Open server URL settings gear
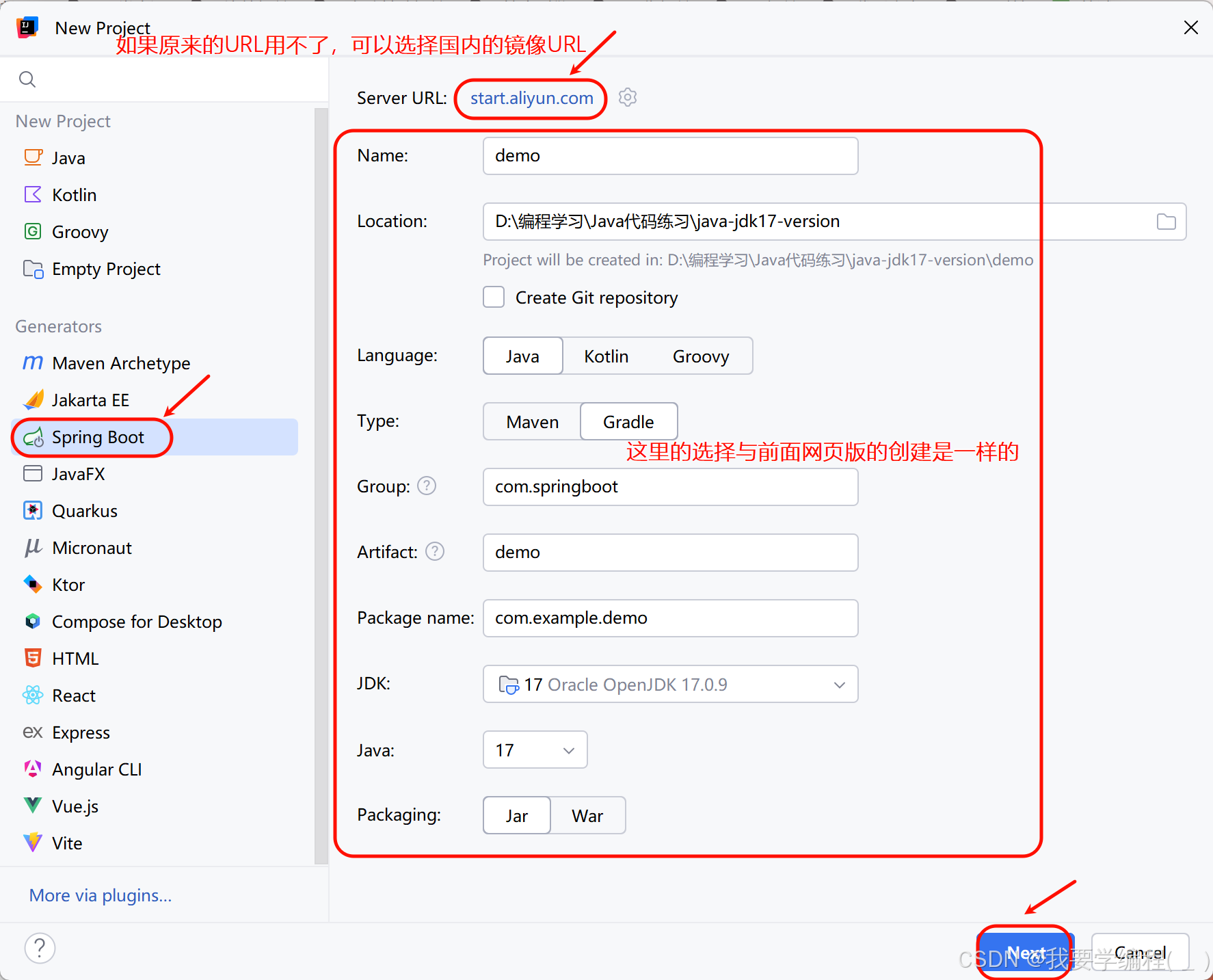1213x980 pixels. pyautogui.click(x=628, y=98)
